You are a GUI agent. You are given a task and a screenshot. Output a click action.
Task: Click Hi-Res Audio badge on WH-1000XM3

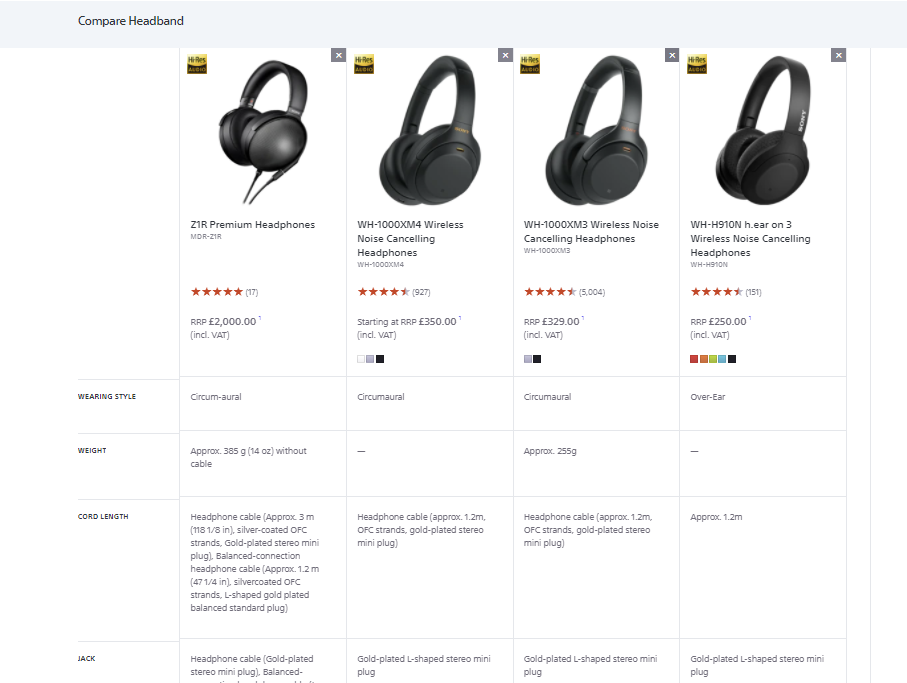pyautogui.click(x=530, y=64)
